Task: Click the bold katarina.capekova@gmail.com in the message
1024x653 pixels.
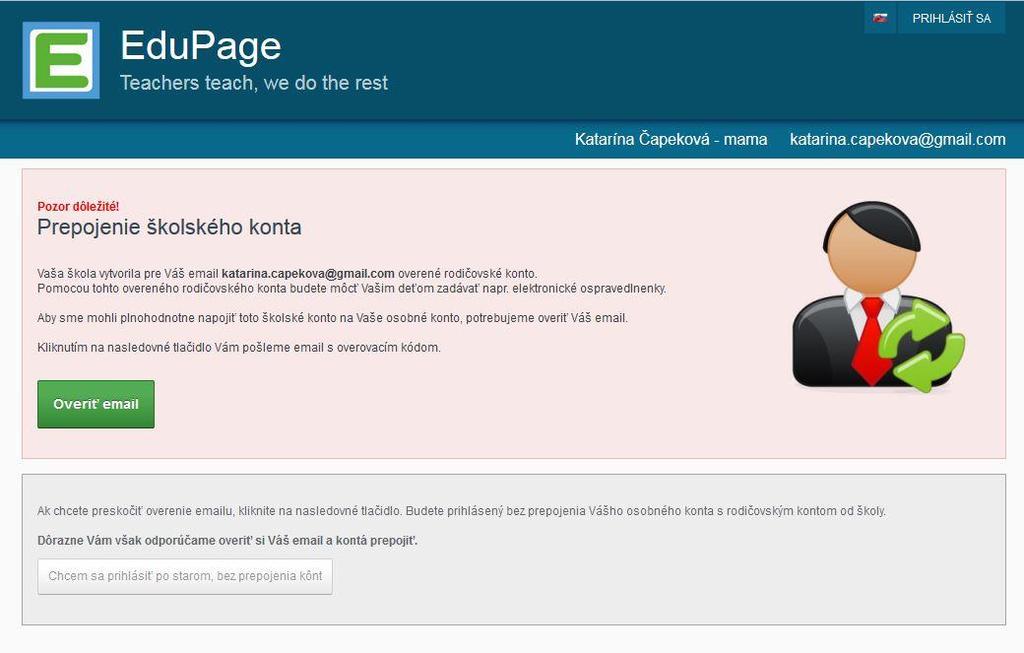Action: point(308,274)
